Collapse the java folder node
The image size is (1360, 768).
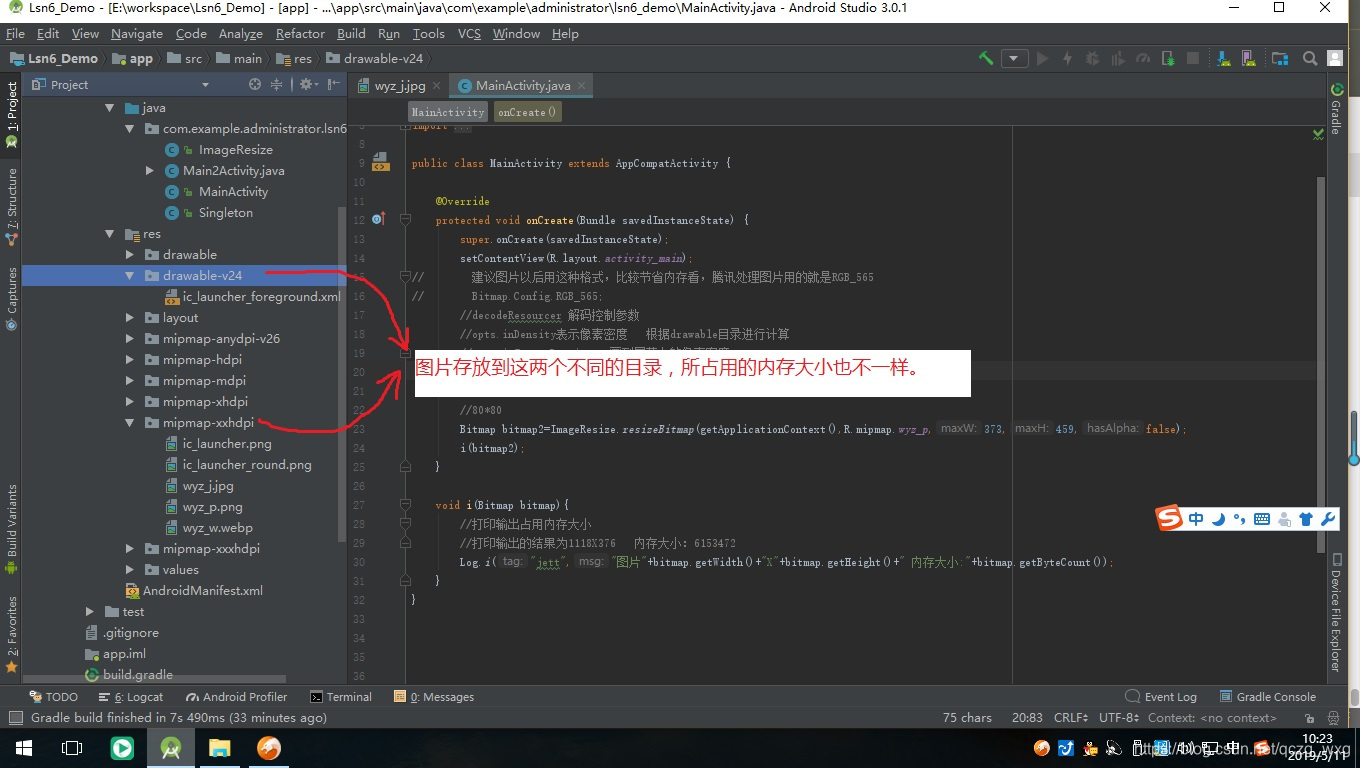pos(110,108)
